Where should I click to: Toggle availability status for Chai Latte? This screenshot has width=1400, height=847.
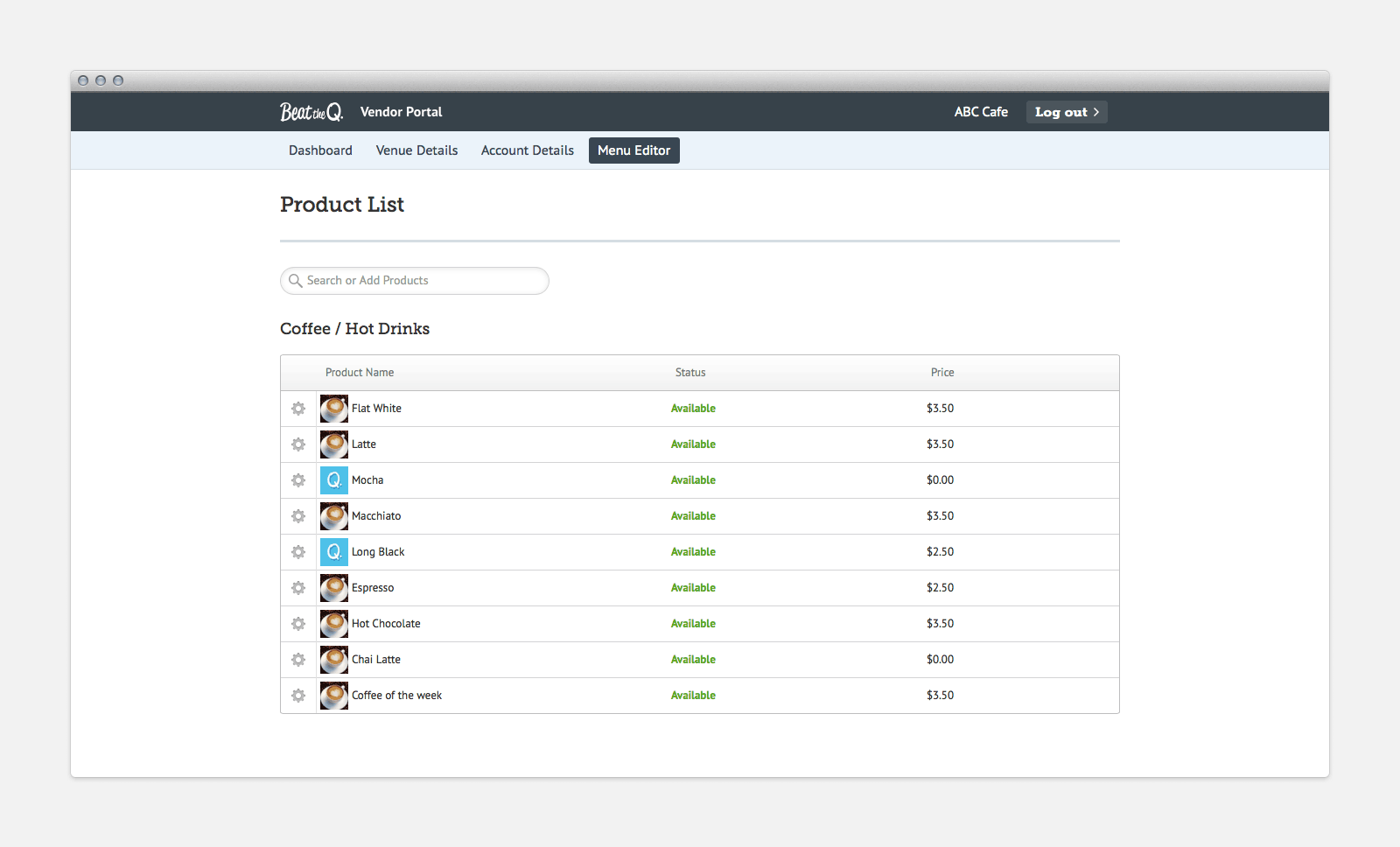click(693, 659)
